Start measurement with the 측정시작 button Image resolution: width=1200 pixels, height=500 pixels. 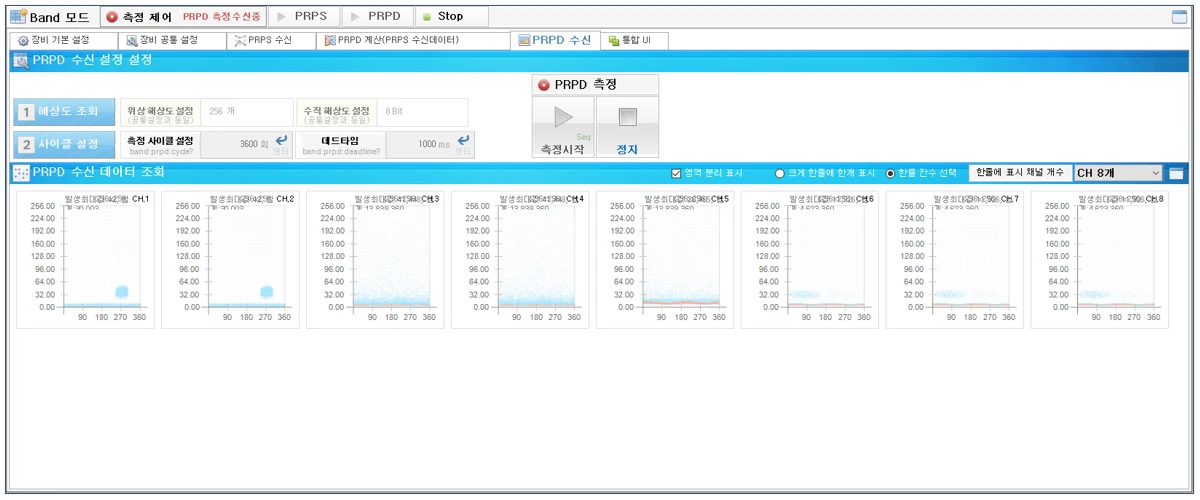[563, 127]
